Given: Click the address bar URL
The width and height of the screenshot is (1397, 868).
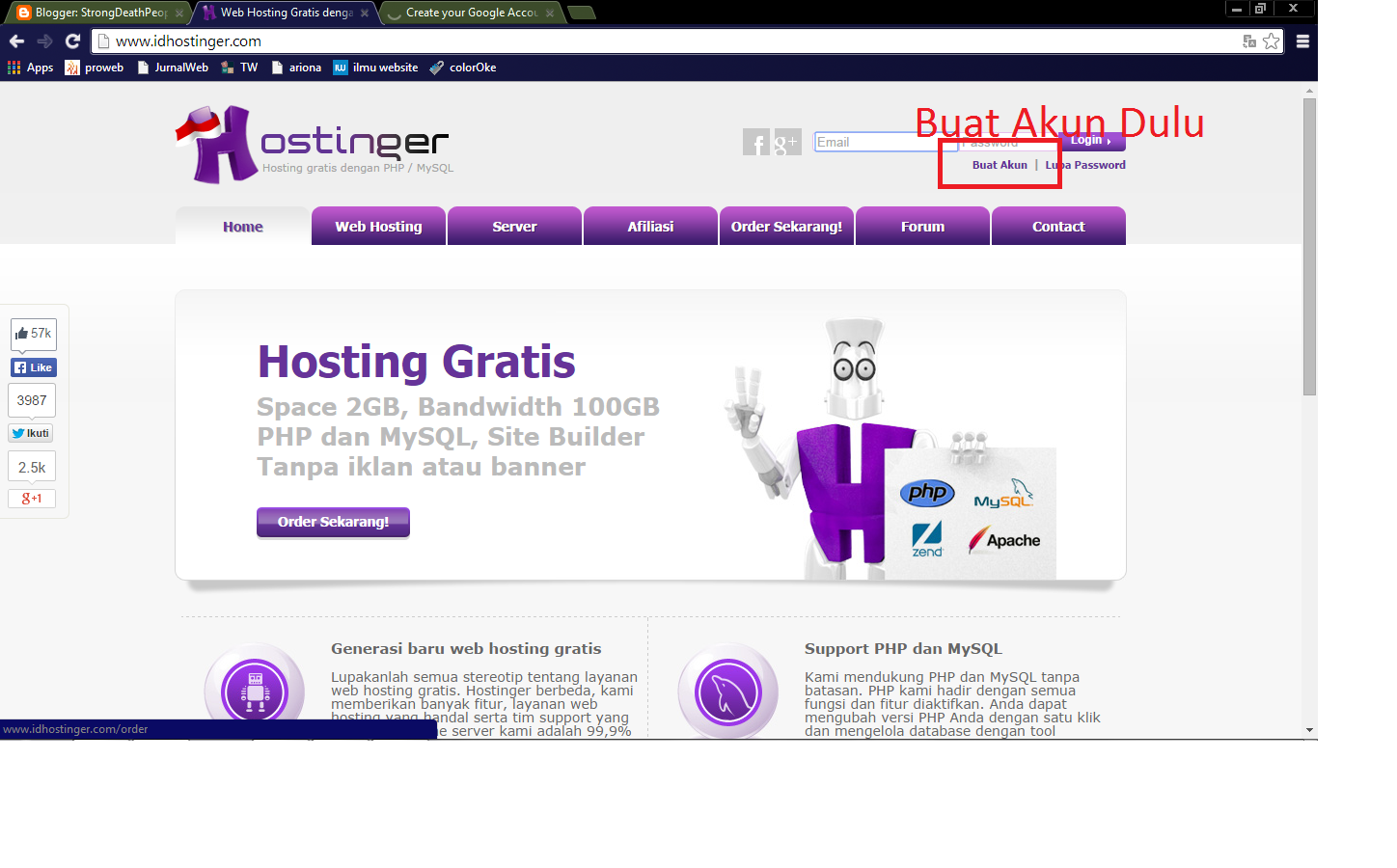Looking at the screenshot, I should [188, 41].
